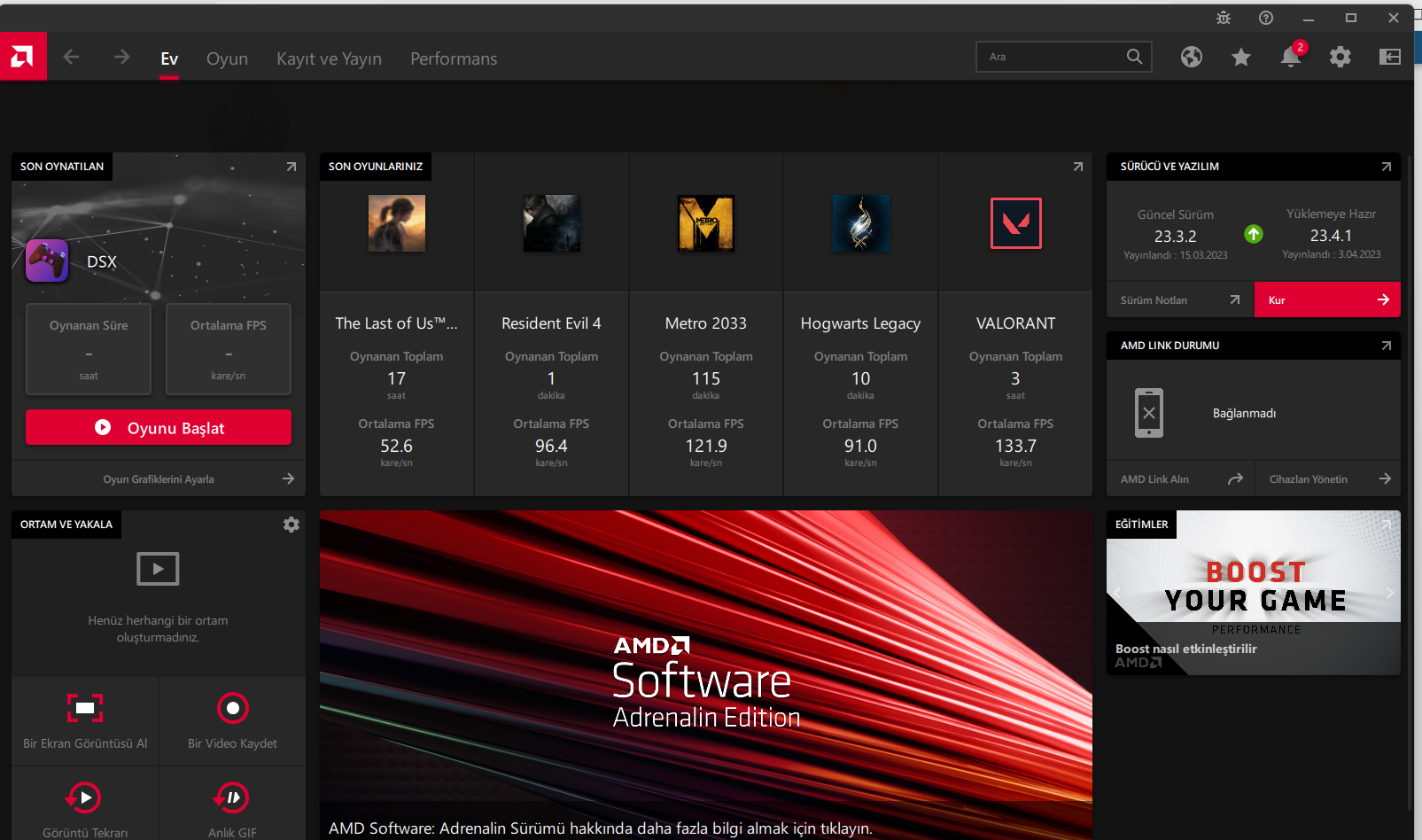The width and height of the screenshot is (1422, 840).
Task: Open Cihazları Yönetin
Action: [x=1328, y=479]
